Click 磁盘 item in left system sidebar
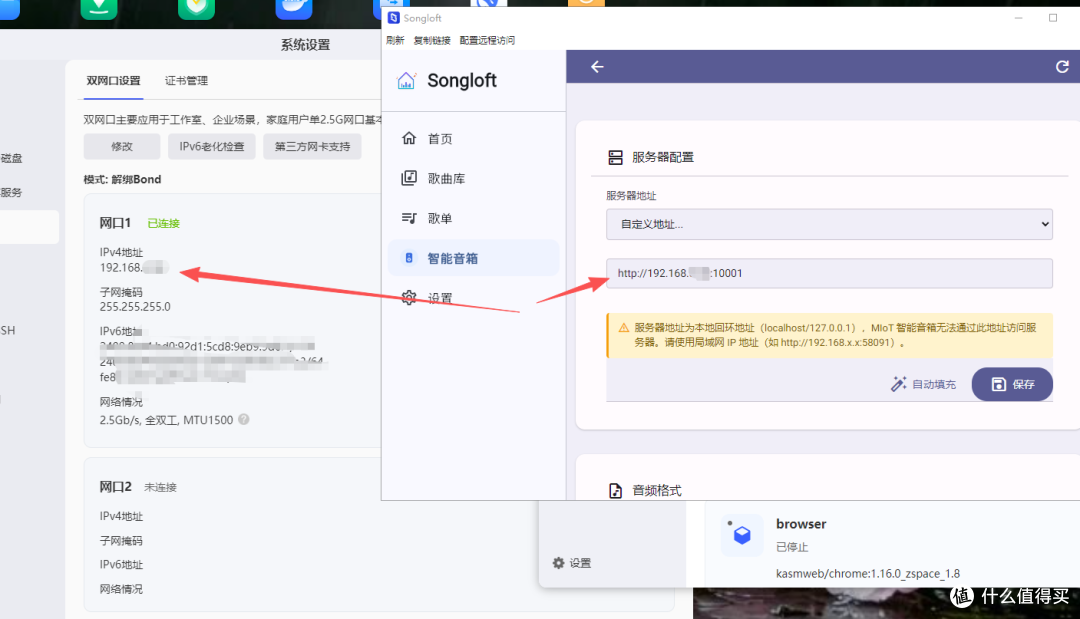 click(x=12, y=158)
